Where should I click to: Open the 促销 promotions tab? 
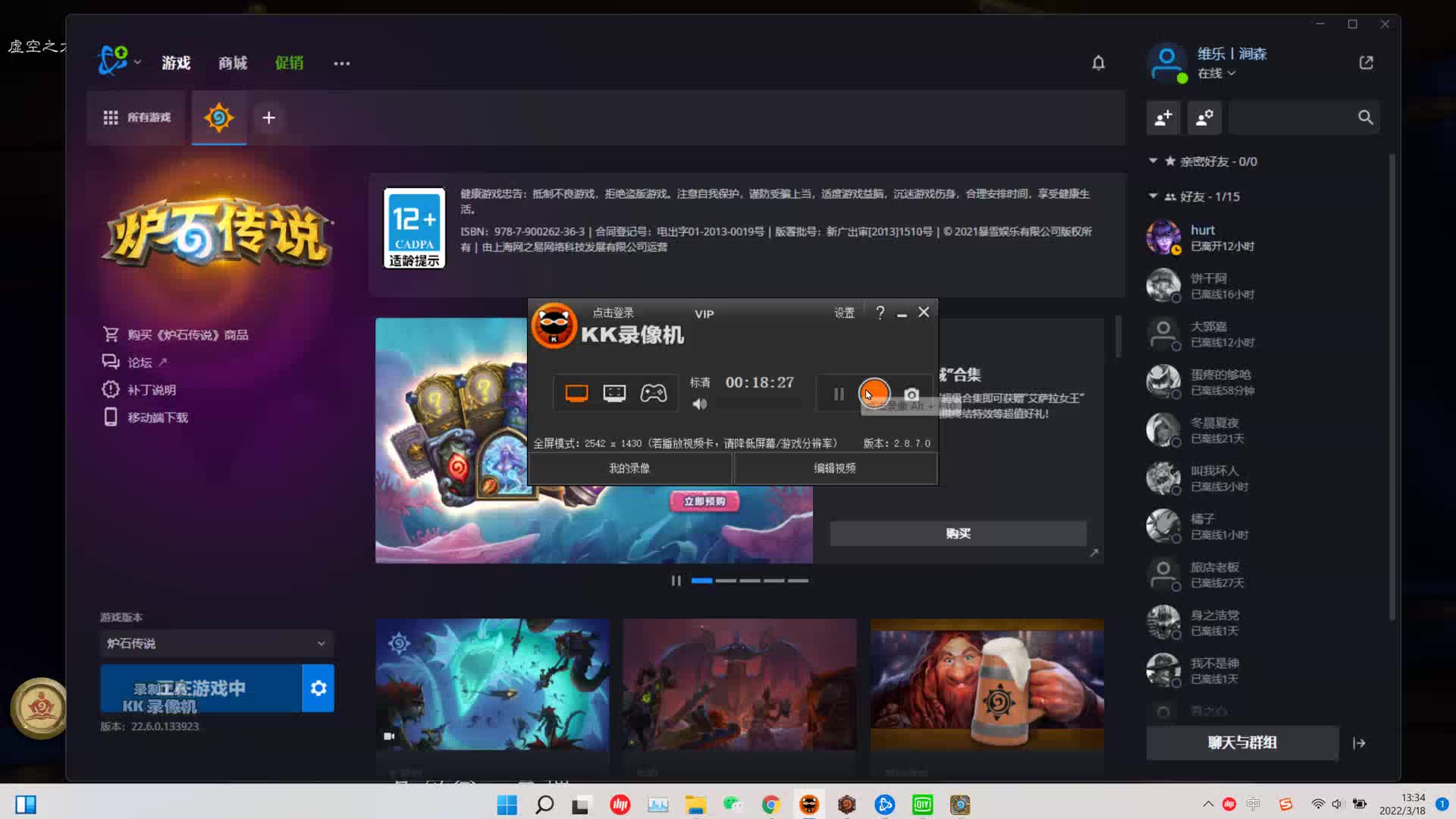(289, 63)
